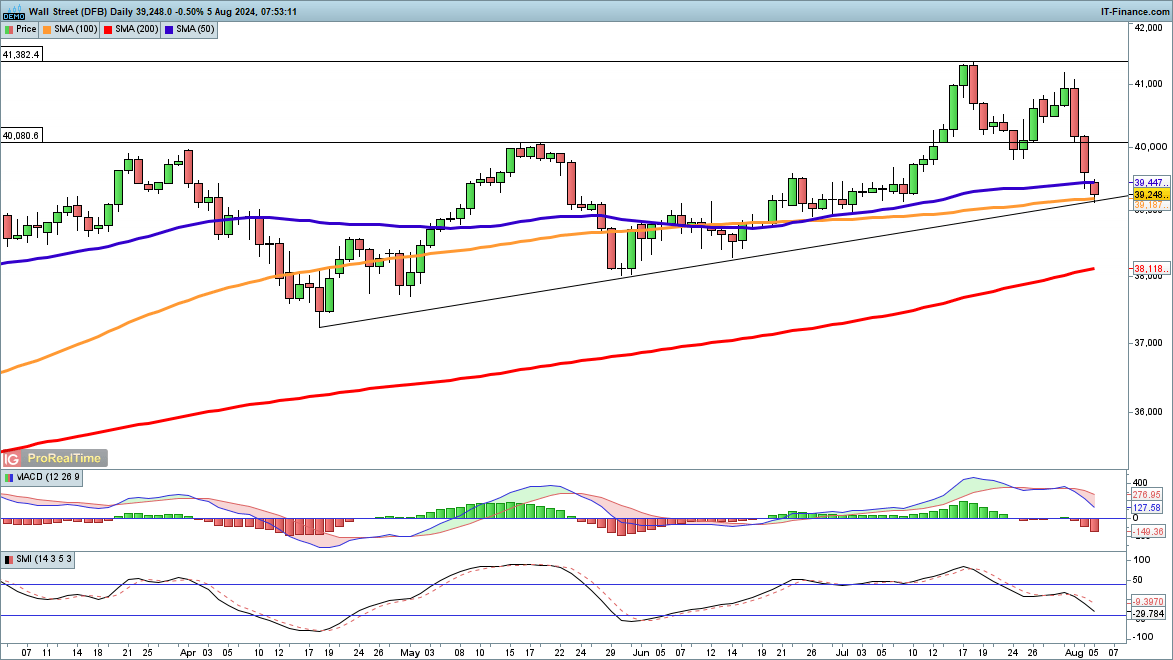Image resolution: width=1173 pixels, height=660 pixels.
Task: Open the Price legend label
Action: coord(29,30)
